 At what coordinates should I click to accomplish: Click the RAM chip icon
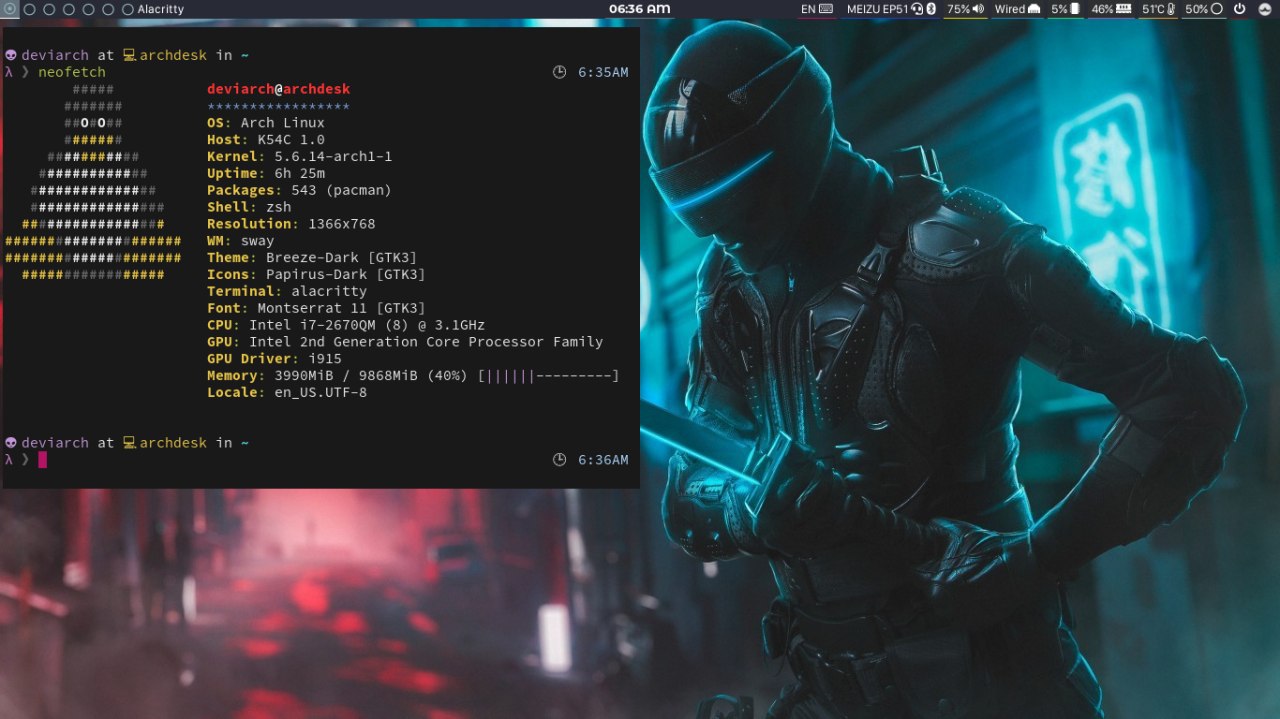(x=1124, y=9)
